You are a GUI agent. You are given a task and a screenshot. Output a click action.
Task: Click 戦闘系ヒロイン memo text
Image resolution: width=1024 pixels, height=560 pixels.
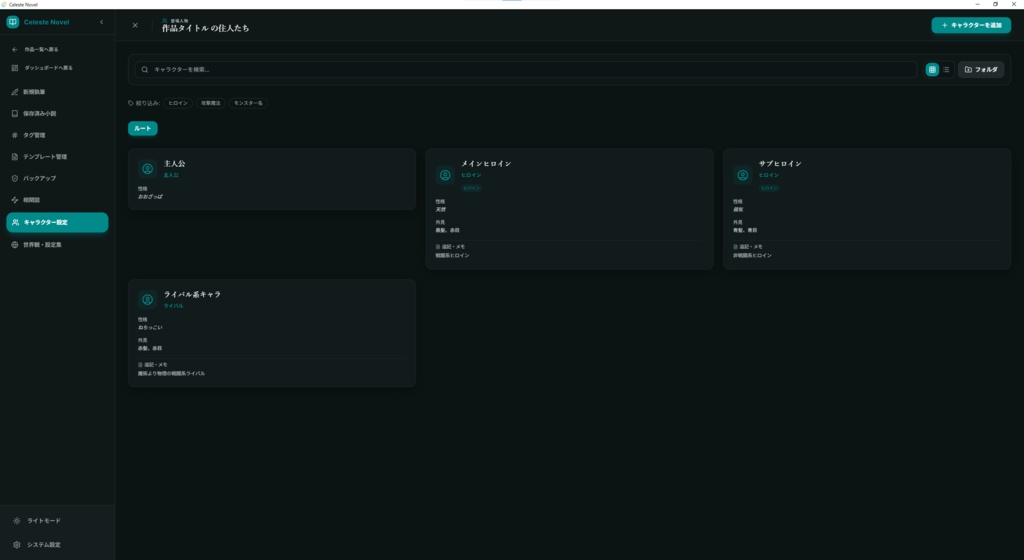[x=453, y=255]
